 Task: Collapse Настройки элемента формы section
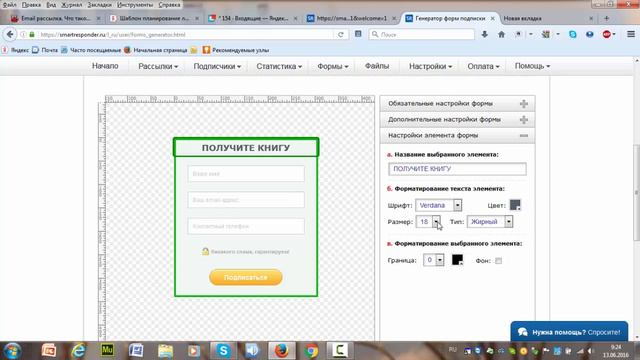point(457,136)
